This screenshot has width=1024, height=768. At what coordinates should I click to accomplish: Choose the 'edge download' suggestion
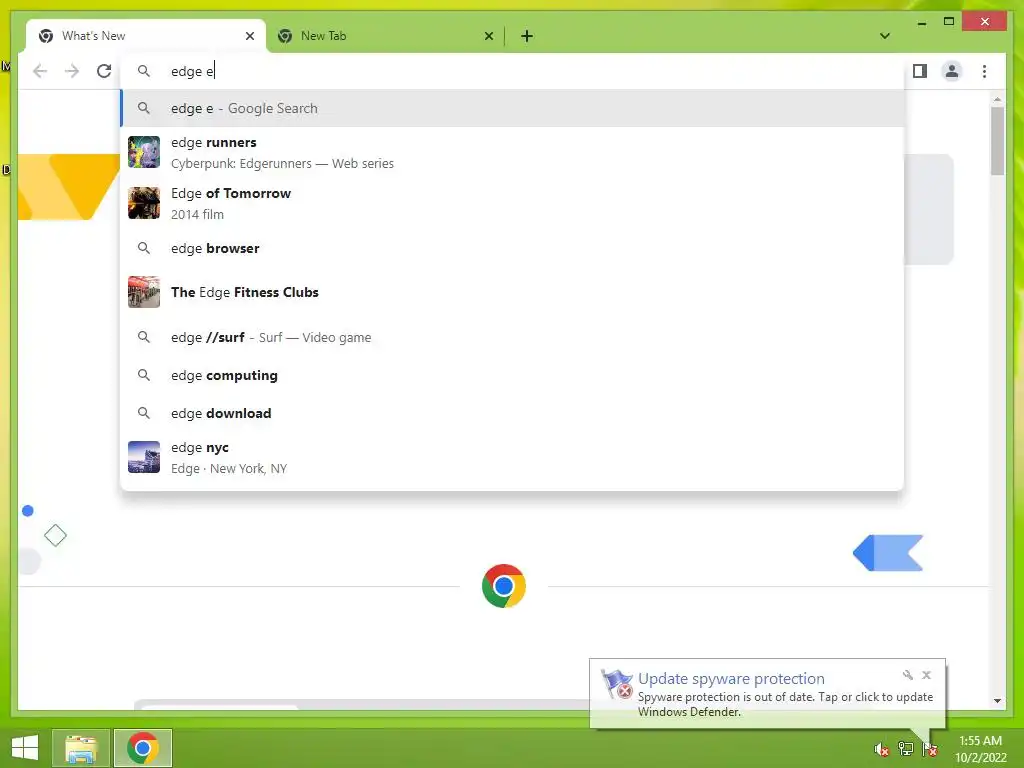point(512,413)
